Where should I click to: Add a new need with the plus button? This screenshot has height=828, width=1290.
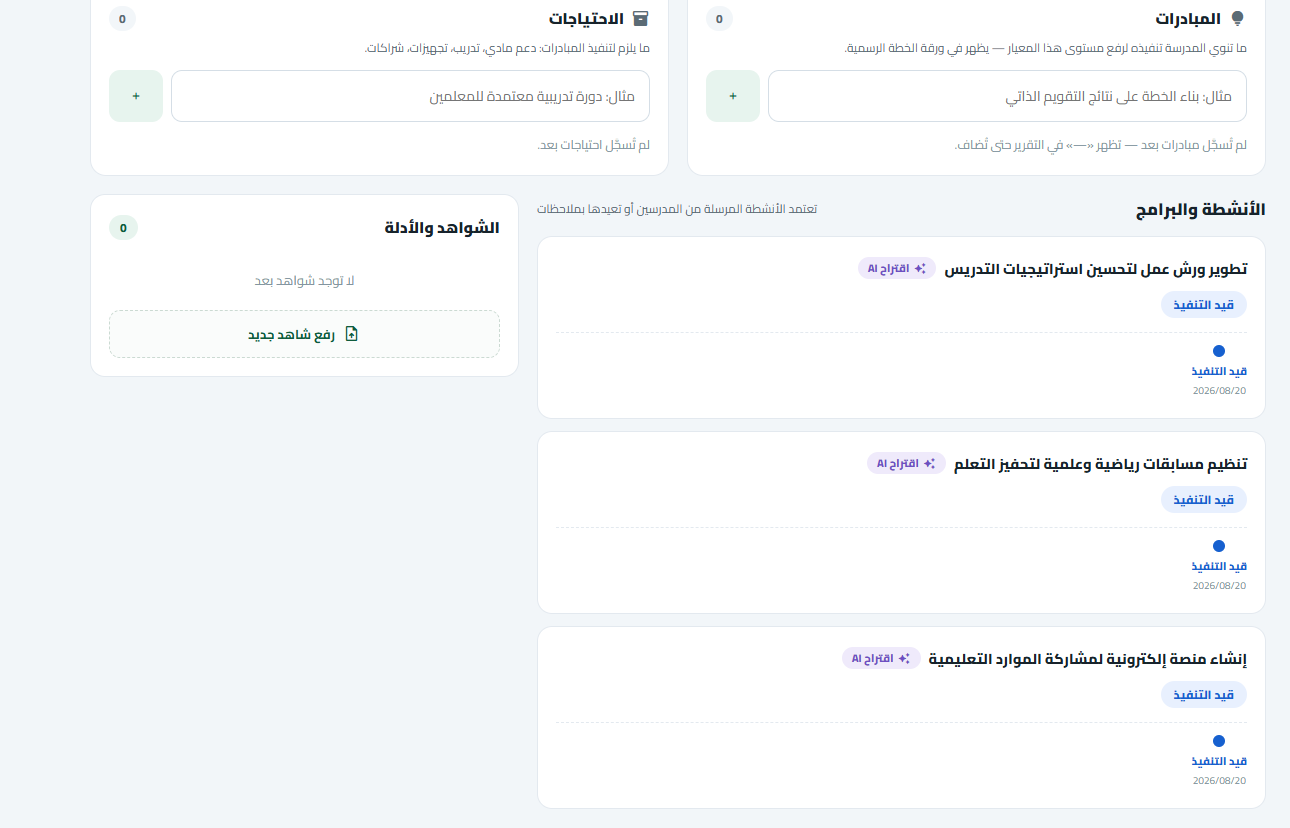(136, 96)
